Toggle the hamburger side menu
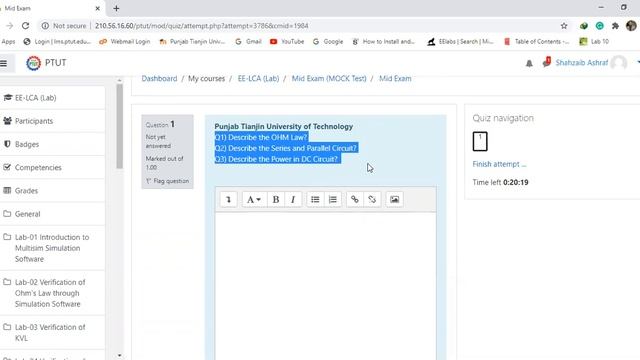Screen dimensions: 640x360 coord(4,63)
